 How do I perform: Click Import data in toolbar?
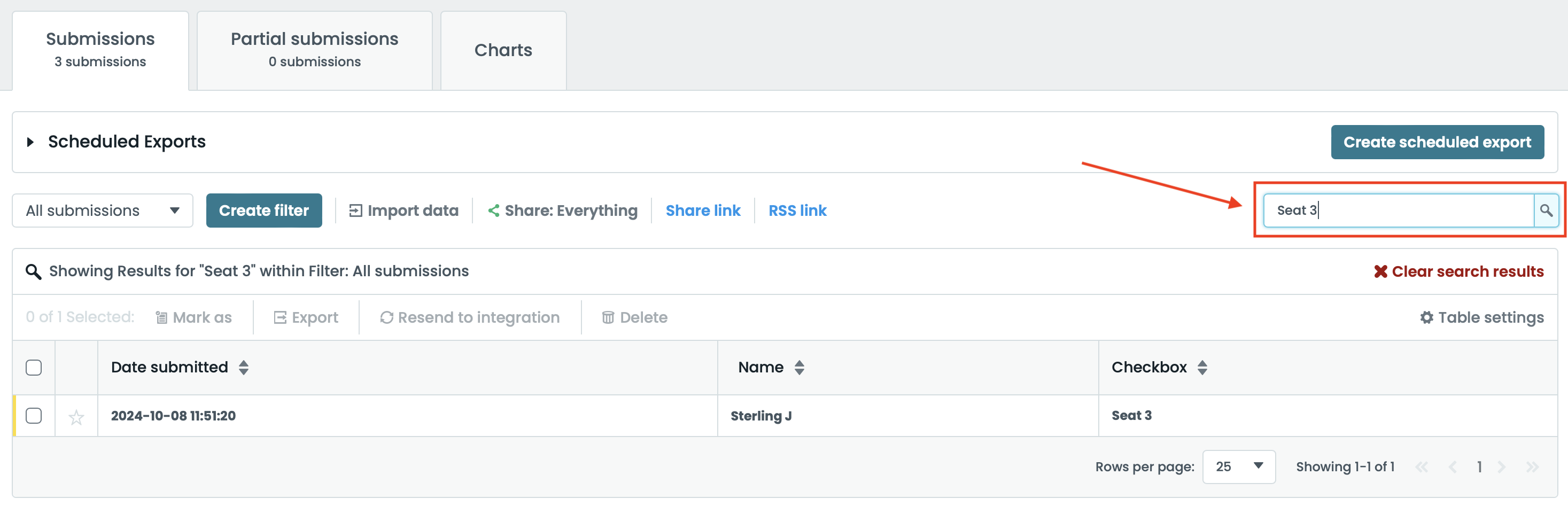(403, 211)
